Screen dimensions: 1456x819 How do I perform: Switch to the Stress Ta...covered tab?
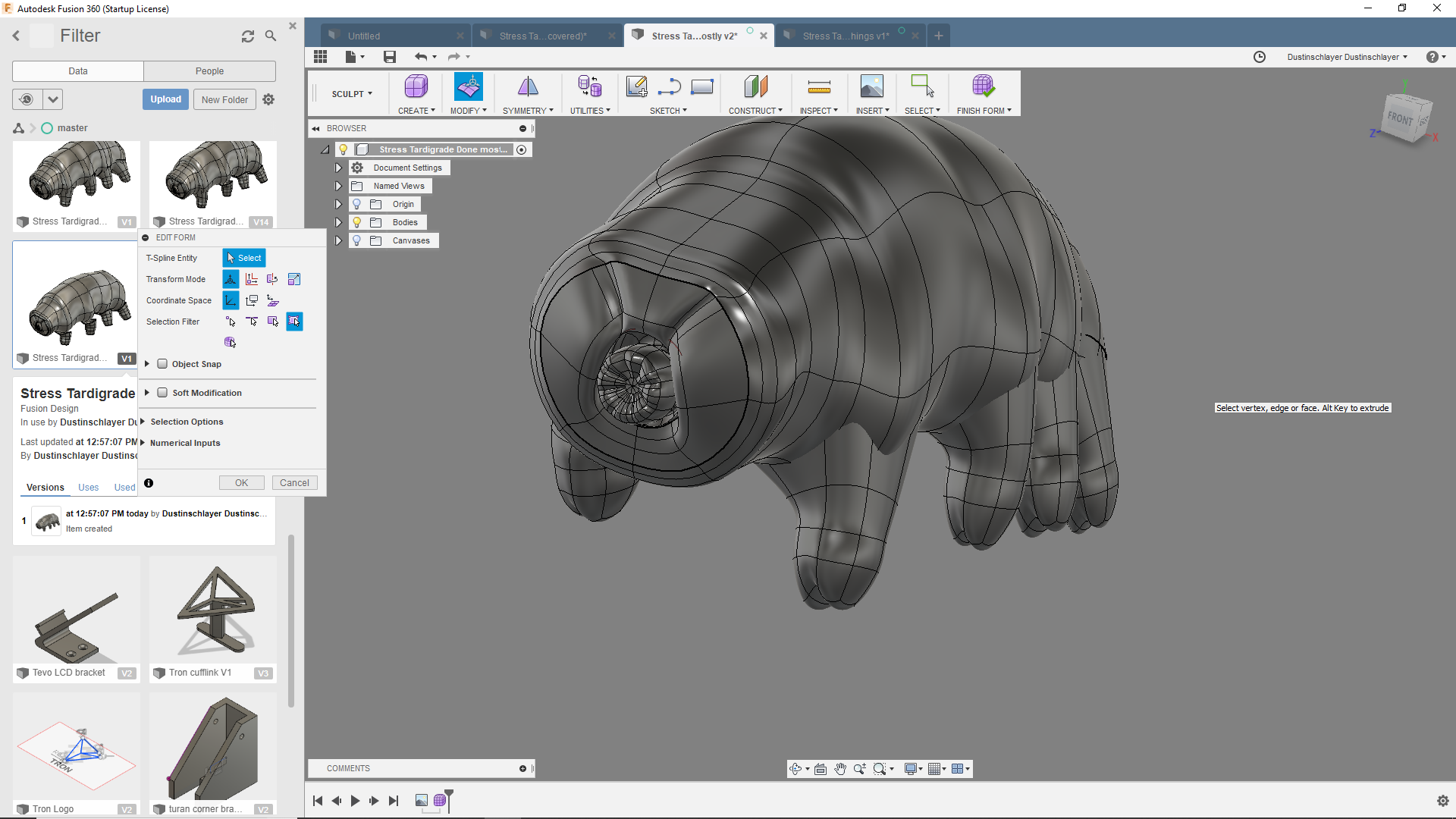coord(546,36)
